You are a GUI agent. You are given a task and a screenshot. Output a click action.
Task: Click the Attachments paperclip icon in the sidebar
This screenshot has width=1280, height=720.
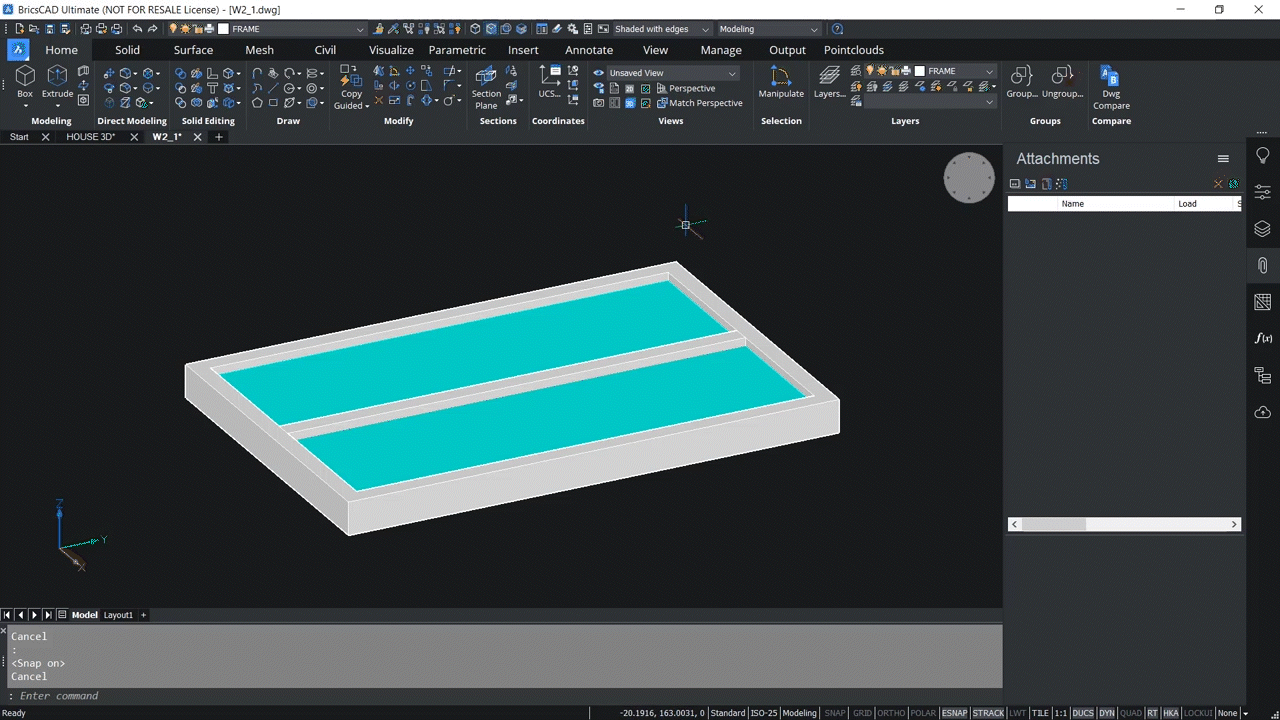point(1262,265)
